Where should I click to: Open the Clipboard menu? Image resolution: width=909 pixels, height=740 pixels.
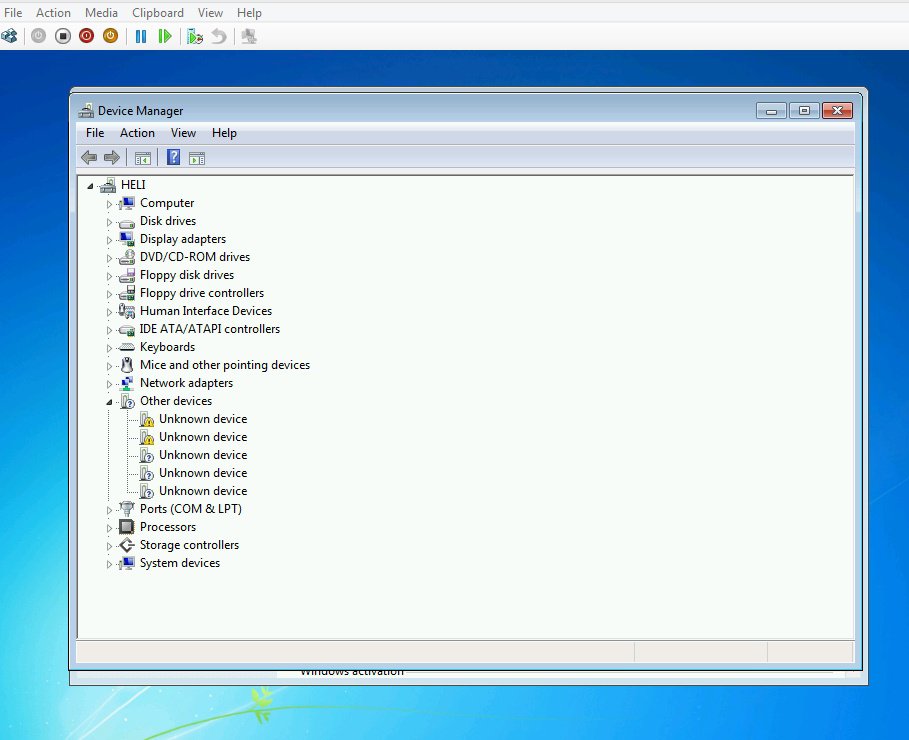click(157, 12)
